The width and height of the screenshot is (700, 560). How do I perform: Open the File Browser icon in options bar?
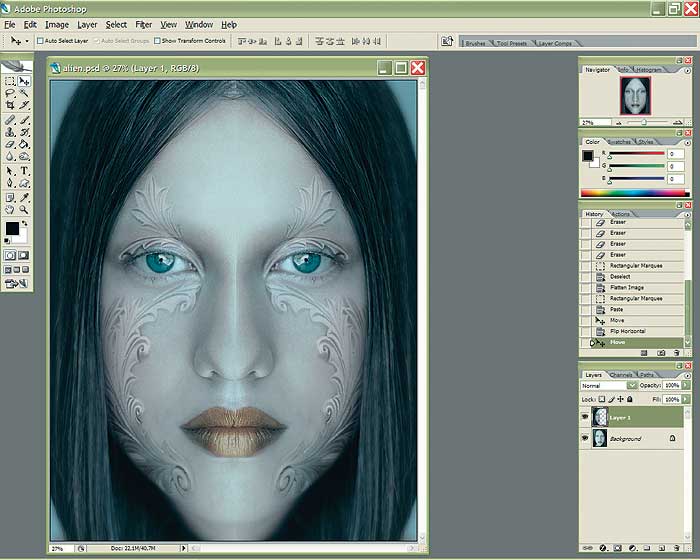[x=447, y=41]
